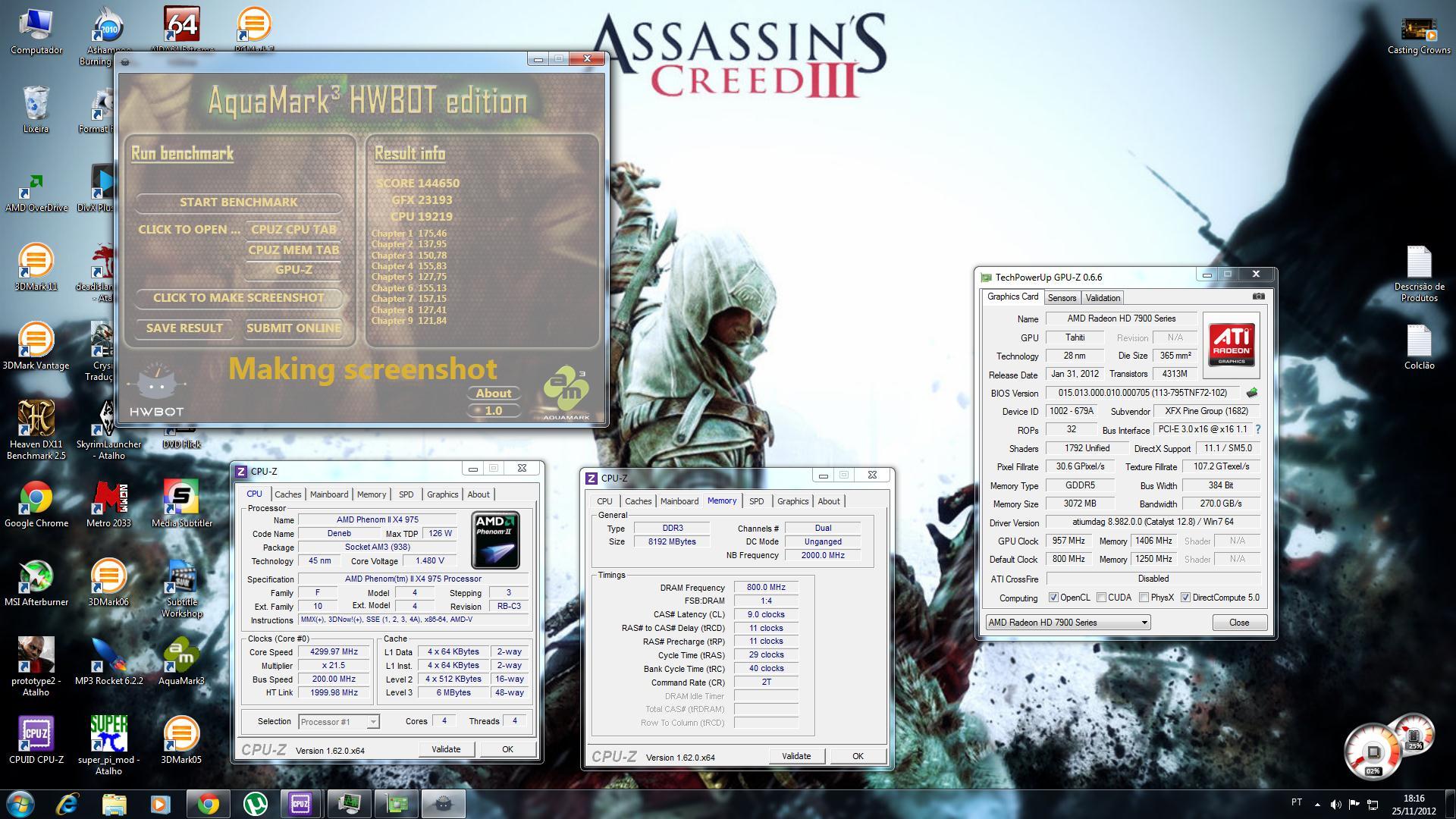
Task: Toggle the DirectCompute 5.0 checkbox
Action: tap(1185, 598)
